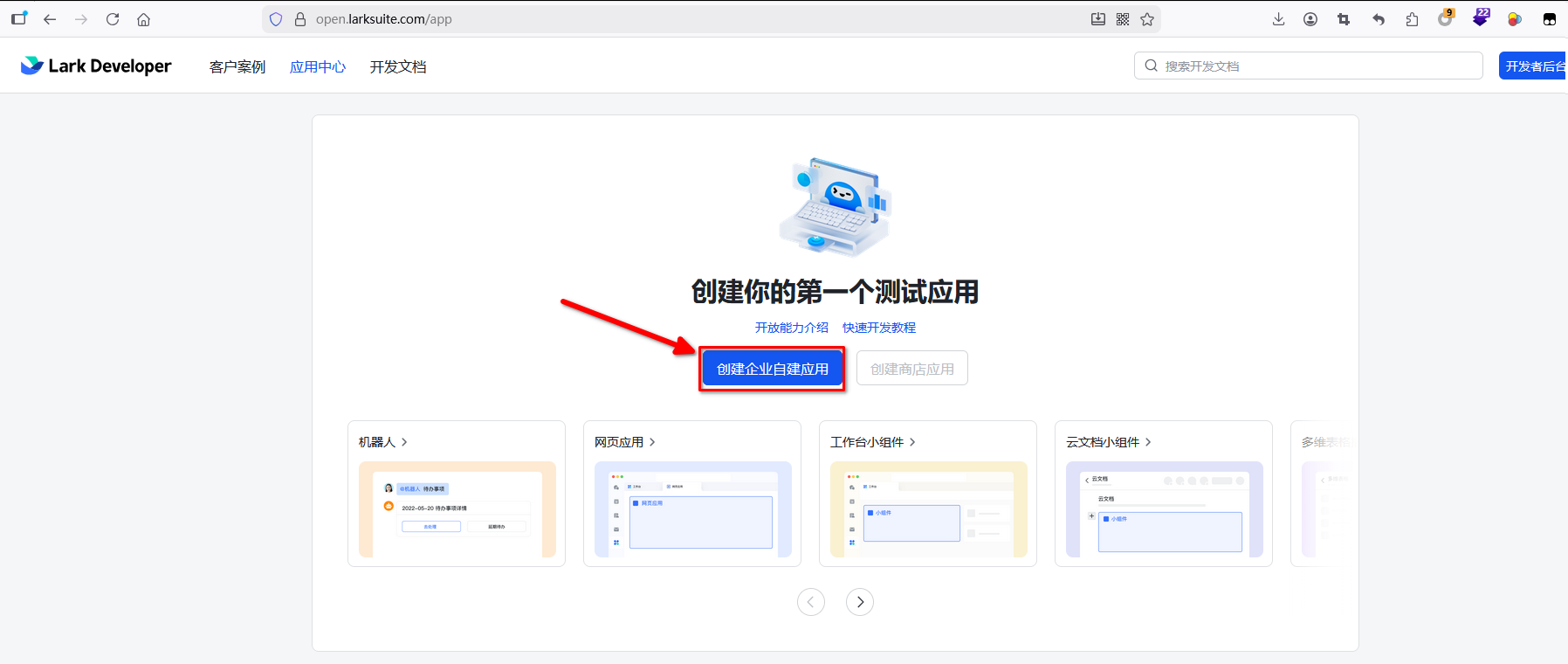
Task: Expand the 网页应用 category chevron
Action: pos(652,442)
